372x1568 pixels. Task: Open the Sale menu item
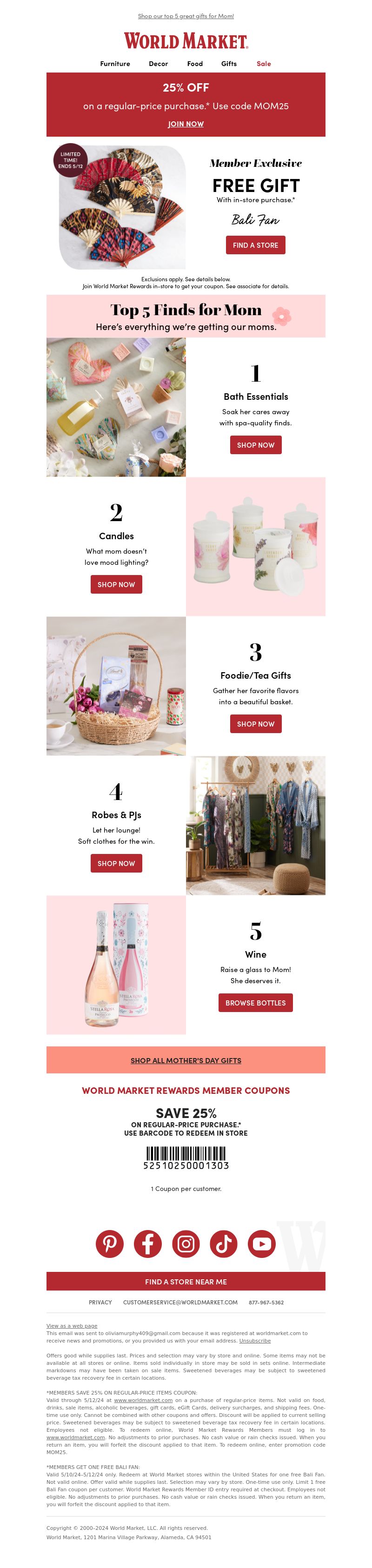coord(264,64)
